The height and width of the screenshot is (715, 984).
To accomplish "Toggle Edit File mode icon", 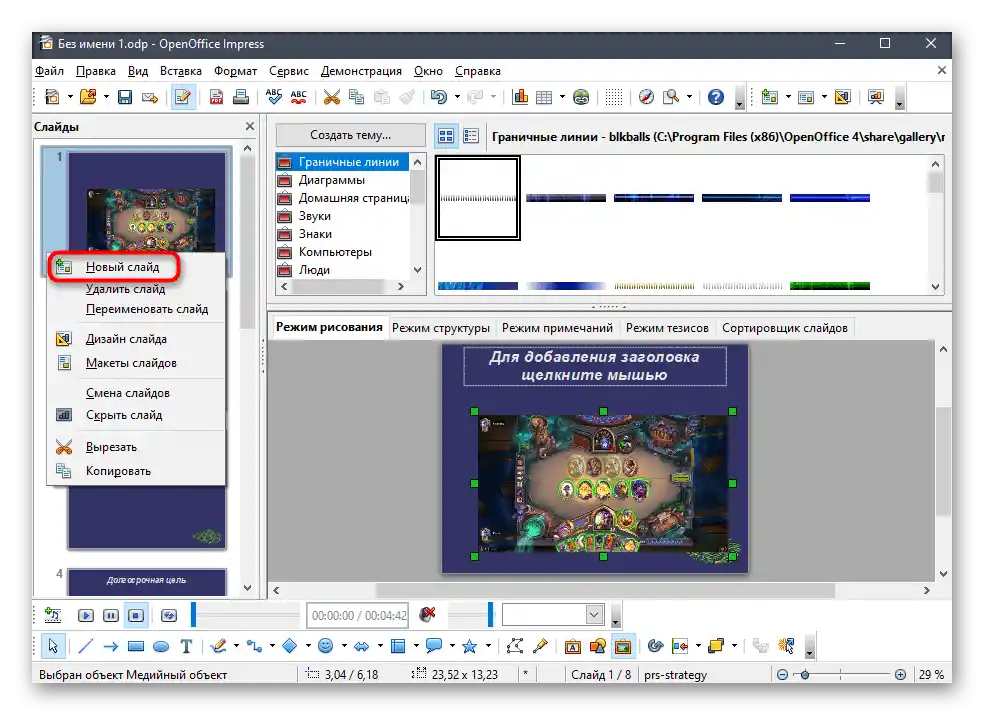I will 183,97.
